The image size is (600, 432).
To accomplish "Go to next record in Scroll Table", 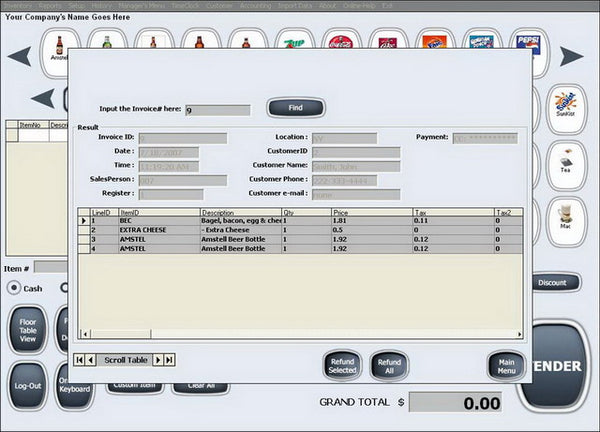I will click(158, 360).
